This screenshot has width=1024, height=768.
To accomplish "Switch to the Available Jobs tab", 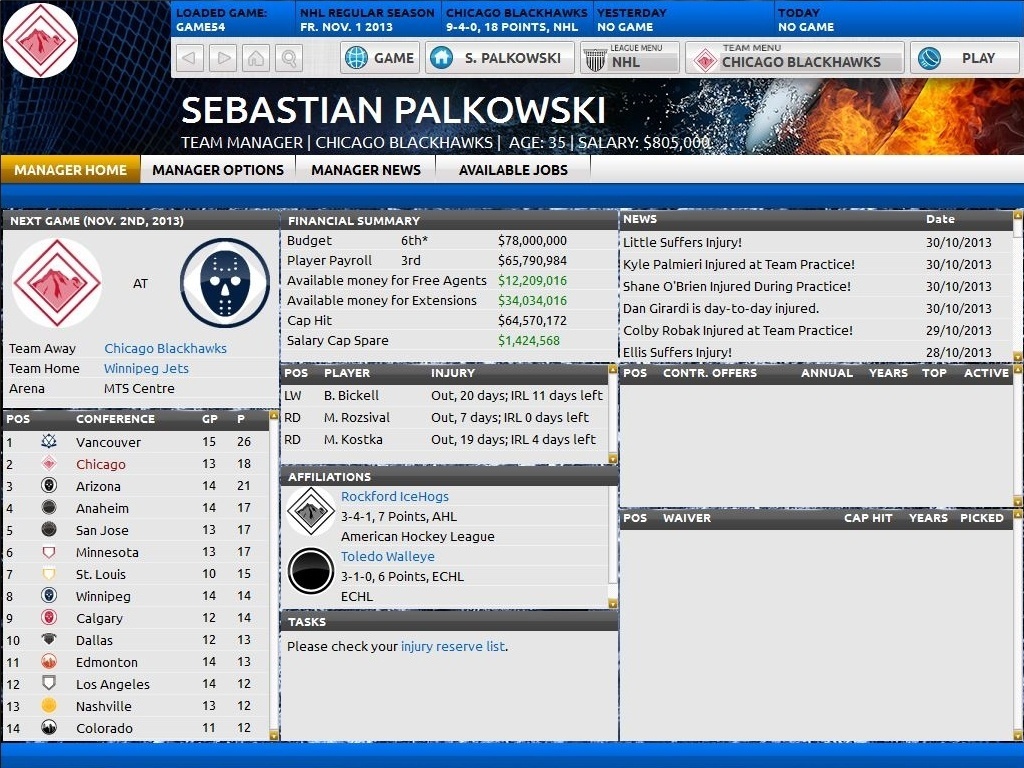I will (x=513, y=170).
